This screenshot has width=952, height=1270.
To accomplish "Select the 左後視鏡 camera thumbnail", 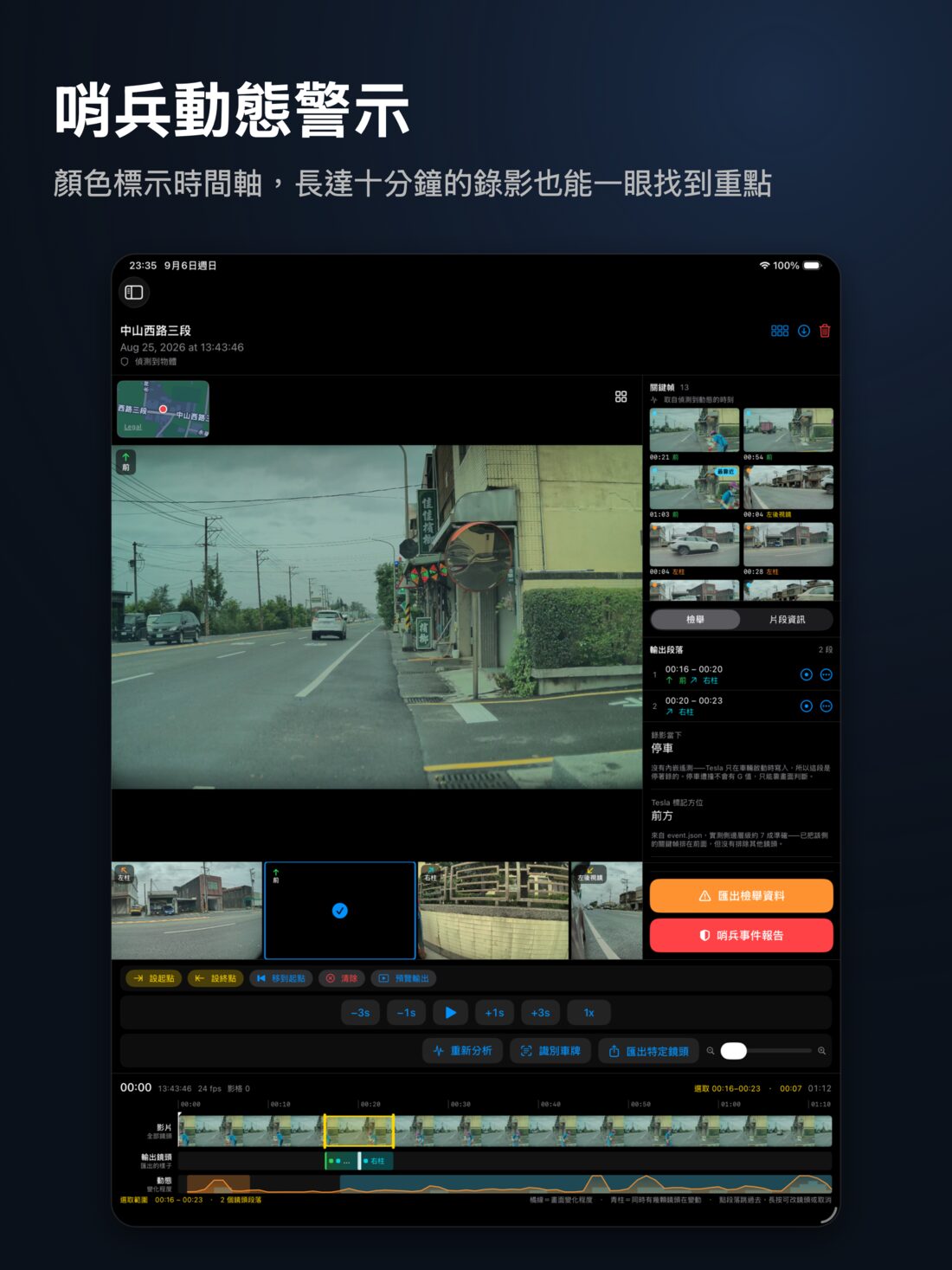I will (x=607, y=911).
